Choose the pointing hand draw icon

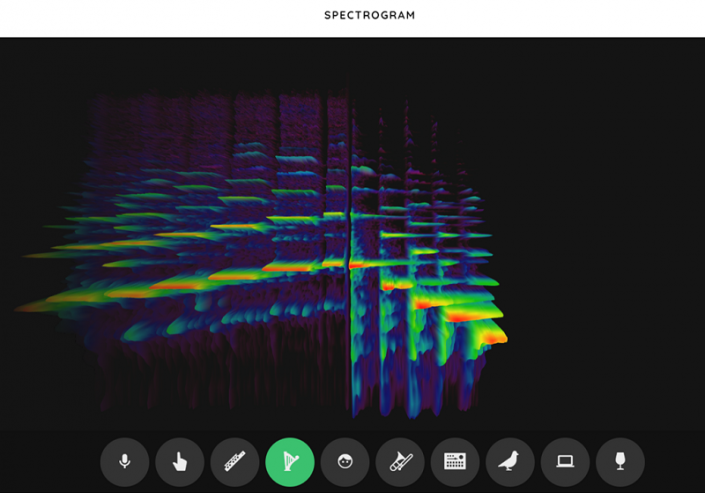[180, 462]
